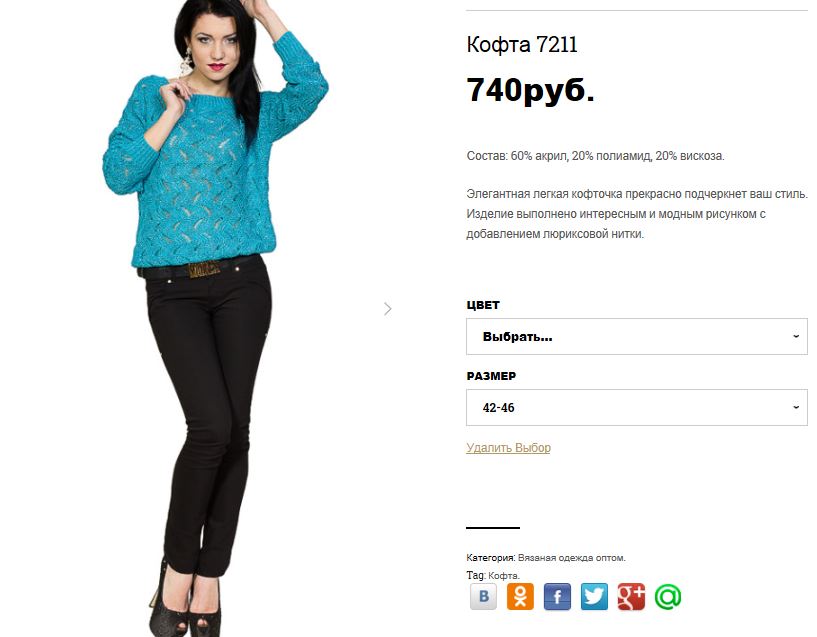Click the ЦВЕТ field label
The height and width of the screenshot is (637, 817).
(x=483, y=305)
